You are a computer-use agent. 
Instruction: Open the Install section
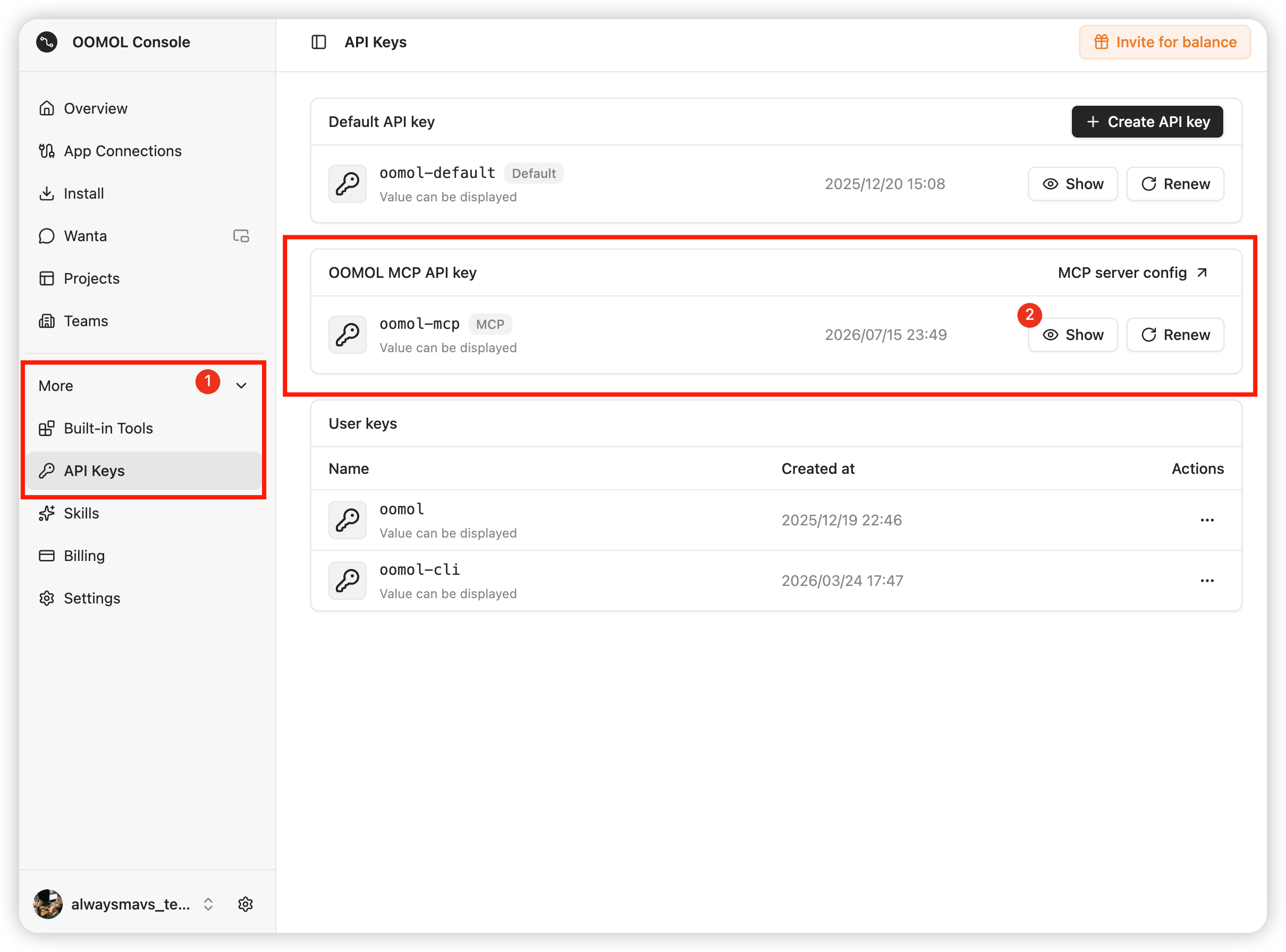point(144,193)
